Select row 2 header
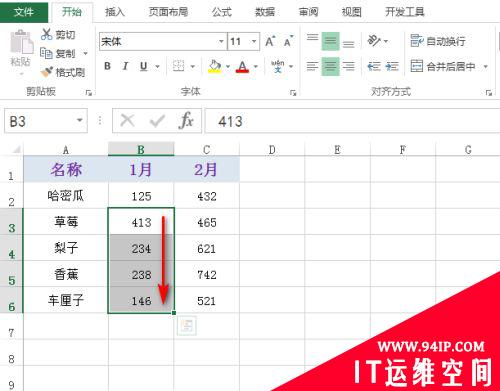The image size is (500, 391). [11, 196]
